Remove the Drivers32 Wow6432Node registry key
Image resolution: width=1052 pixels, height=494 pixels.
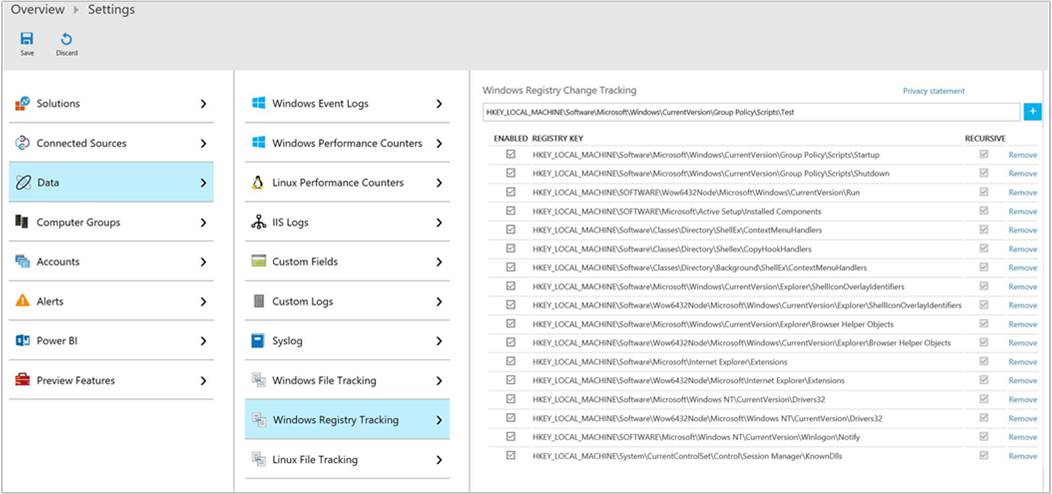(x=1022, y=418)
